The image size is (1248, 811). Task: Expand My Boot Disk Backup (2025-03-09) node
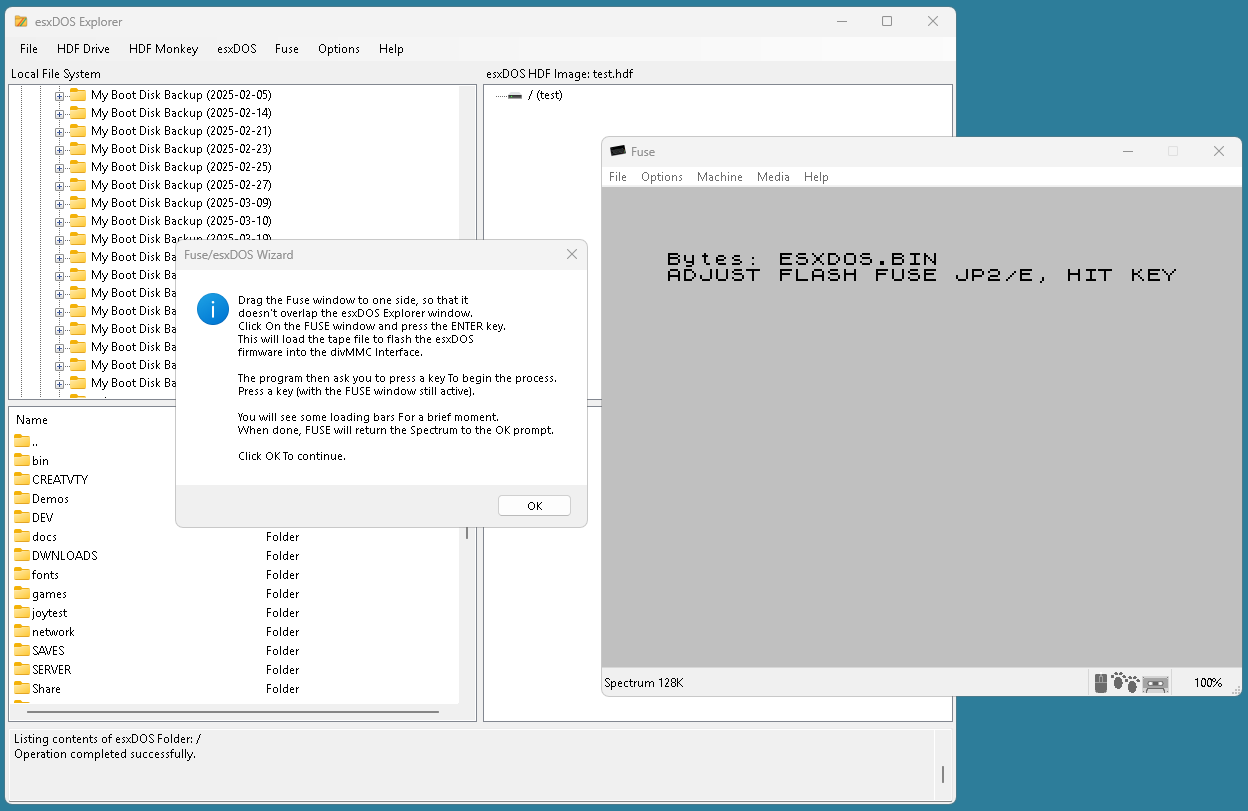pos(59,204)
